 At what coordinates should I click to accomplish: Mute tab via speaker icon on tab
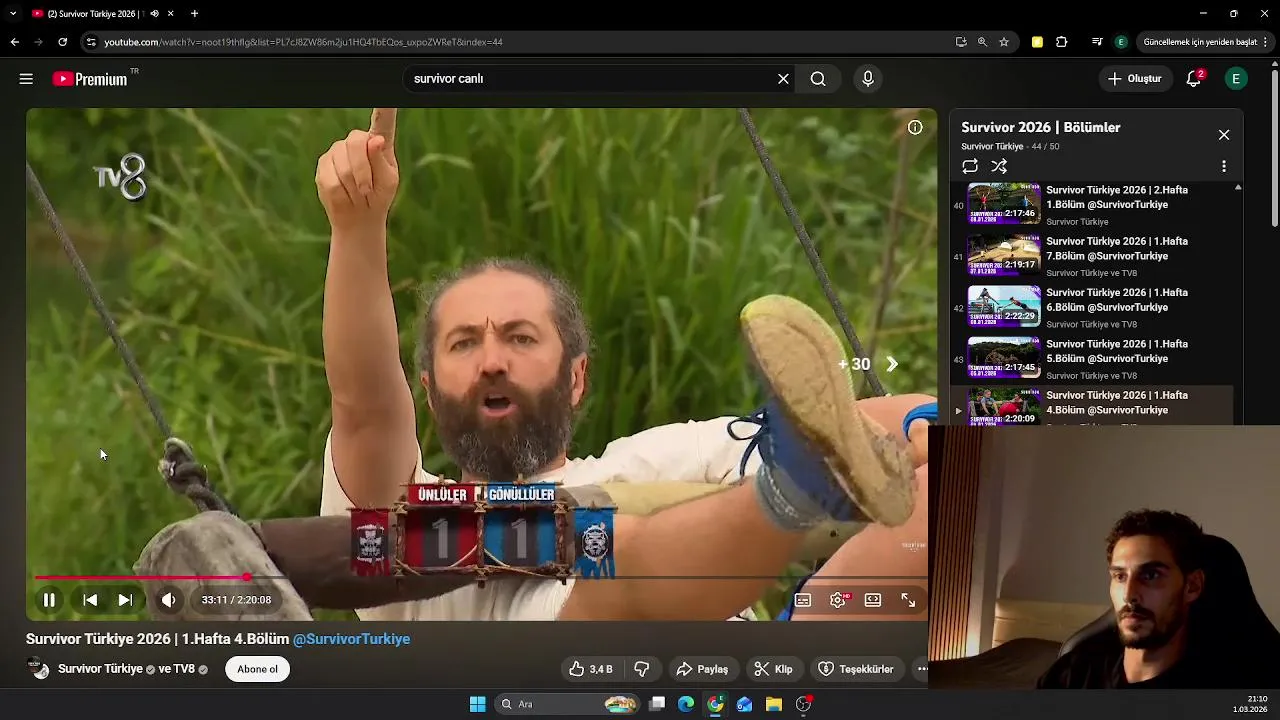154,14
